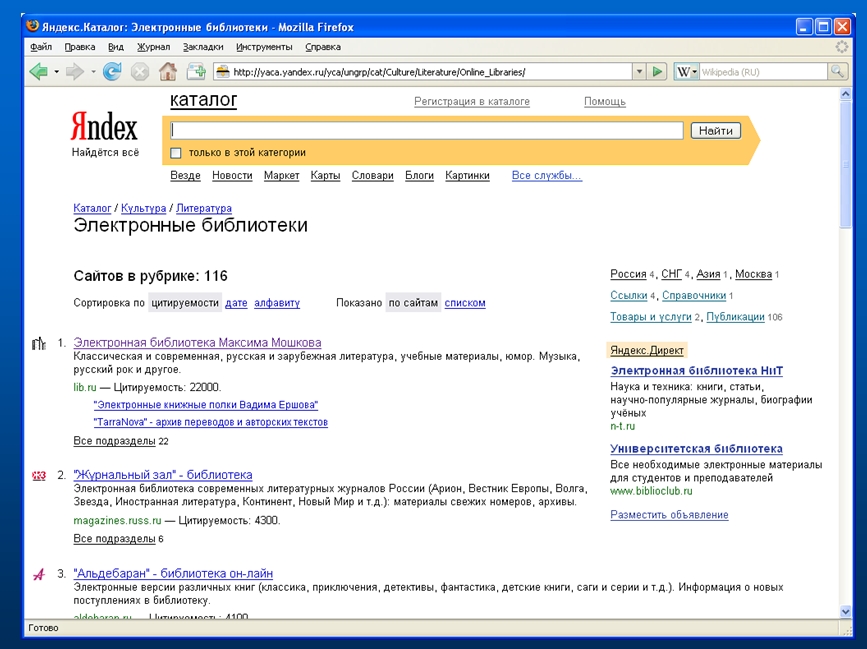This screenshot has width=867, height=649.
Task: Click in the Wikipedia search box
Action: [763, 72]
